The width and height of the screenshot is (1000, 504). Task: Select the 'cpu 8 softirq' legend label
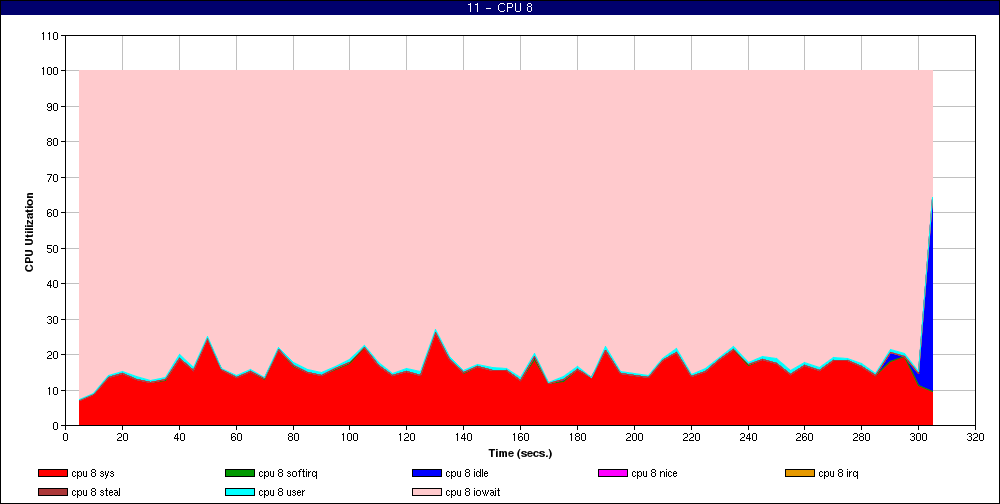point(288,473)
